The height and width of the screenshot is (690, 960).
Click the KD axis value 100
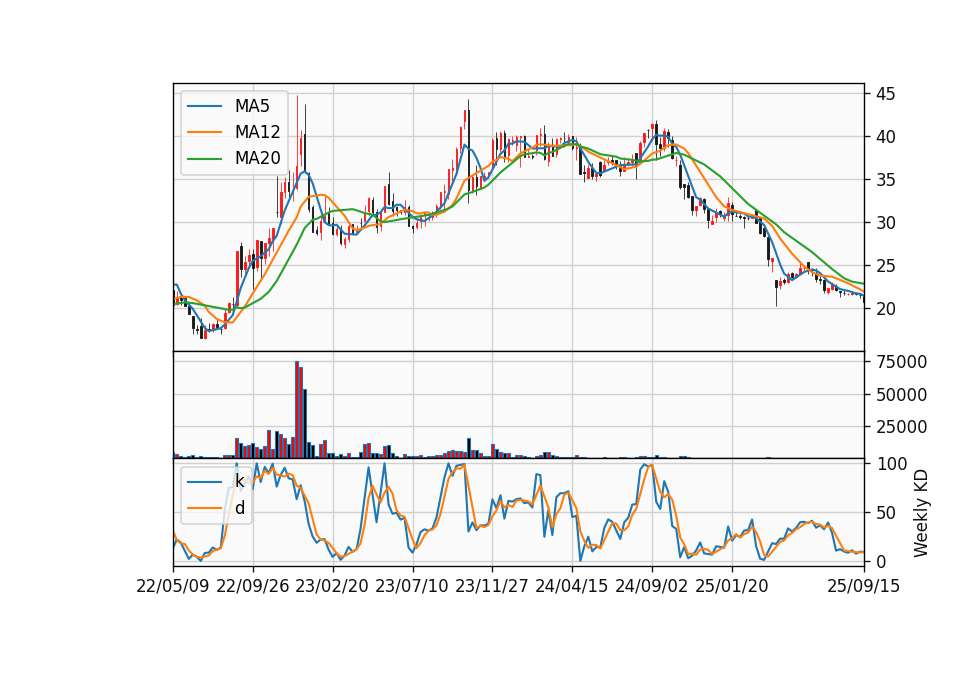pos(891,464)
